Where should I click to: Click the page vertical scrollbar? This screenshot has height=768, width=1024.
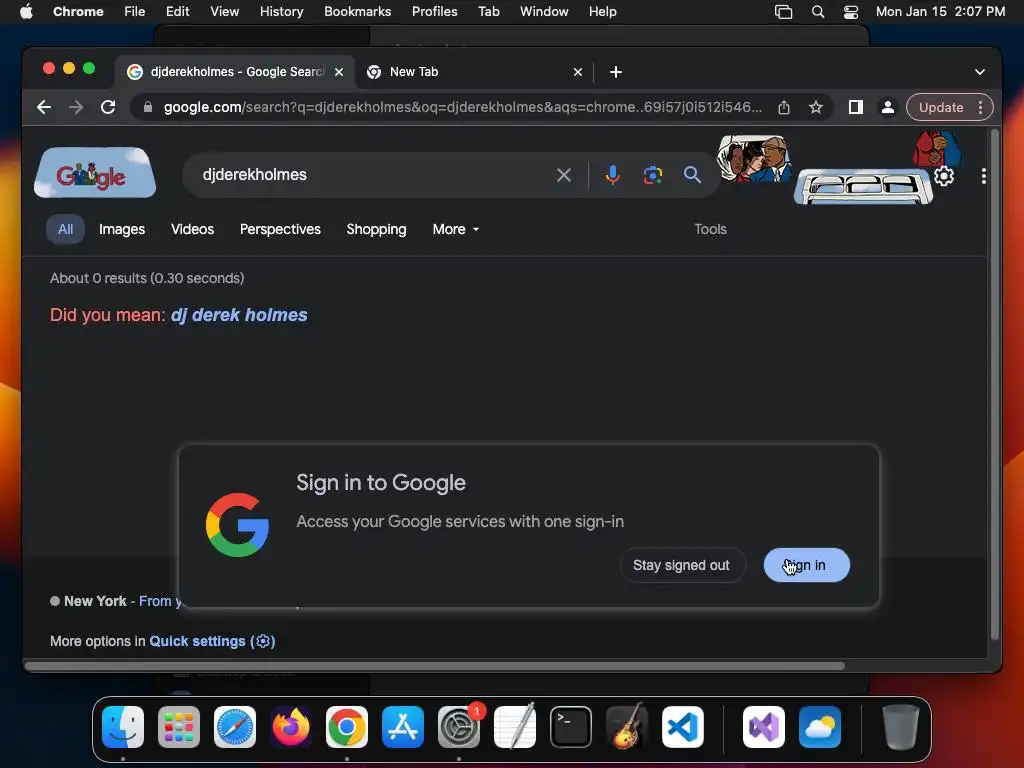tap(995, 385)
